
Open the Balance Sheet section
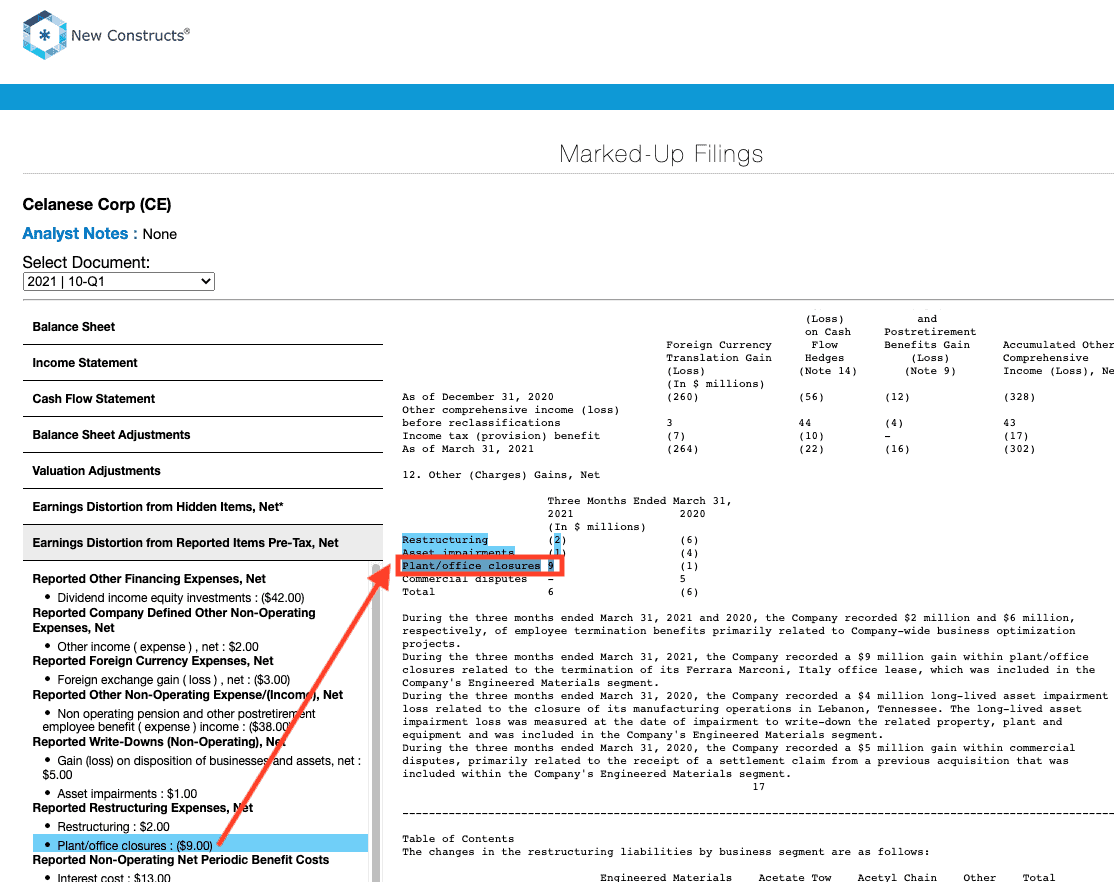coord(202,327)
